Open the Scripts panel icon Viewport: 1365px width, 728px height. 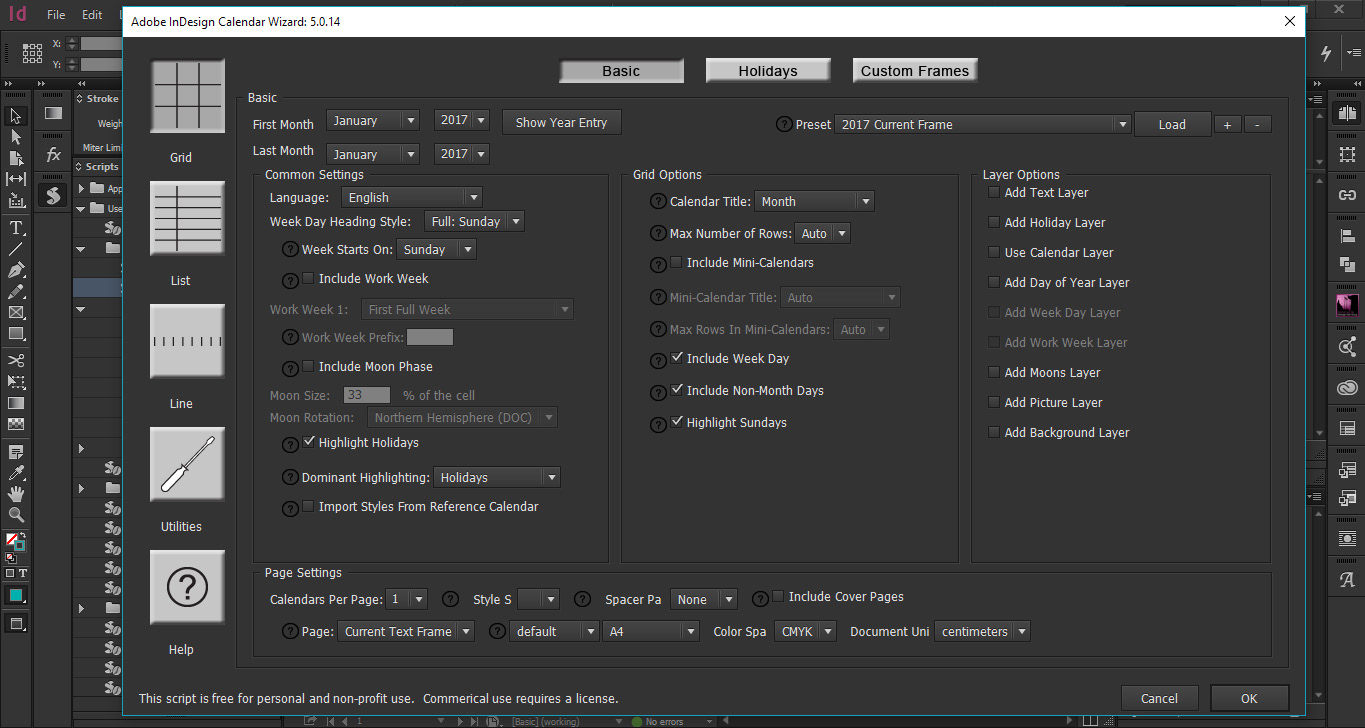coord(53,195)
